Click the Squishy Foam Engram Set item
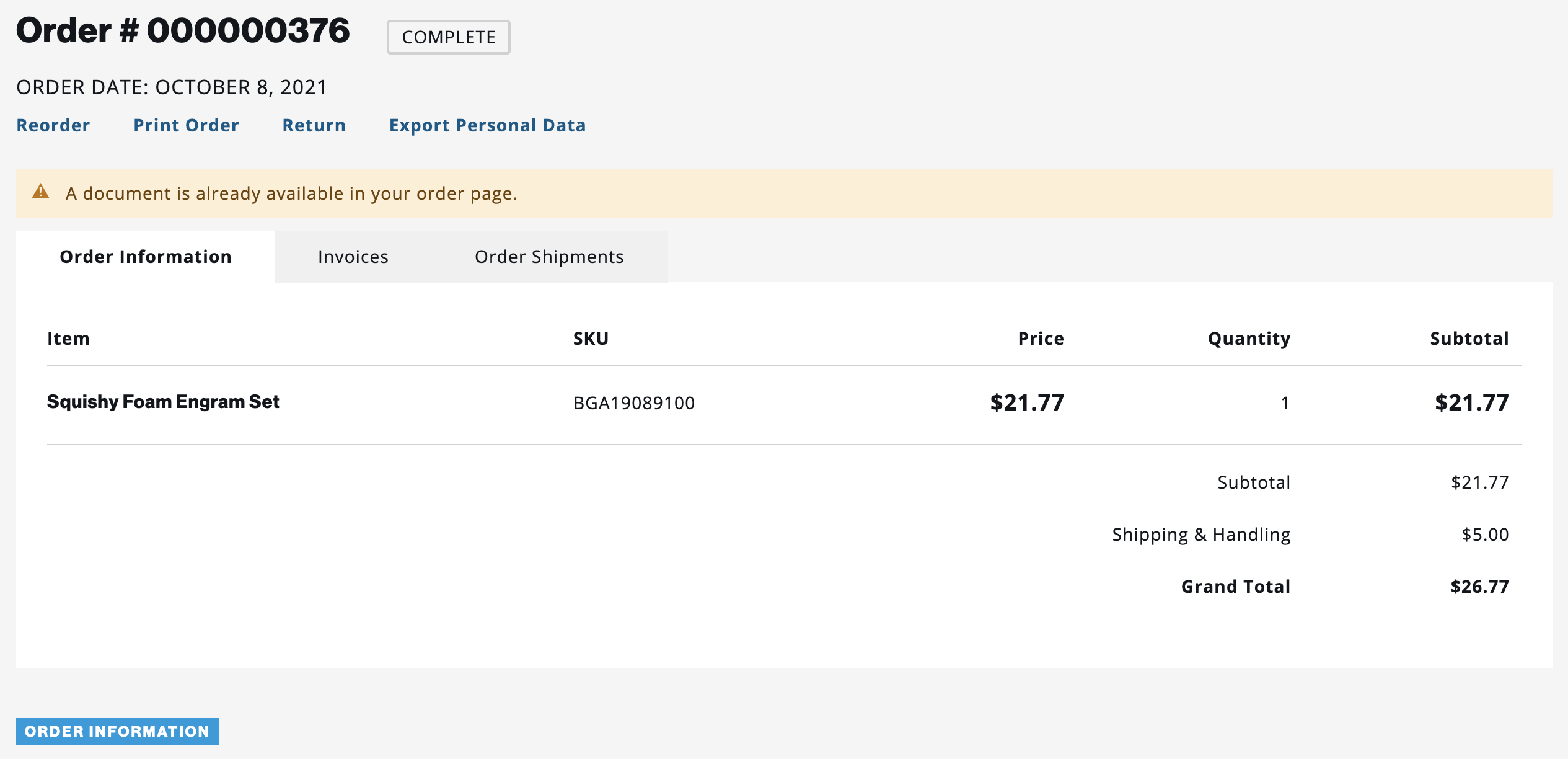The height and width of the screenshot is (759, 1568). pyautogui.click(x=163, y=402)
